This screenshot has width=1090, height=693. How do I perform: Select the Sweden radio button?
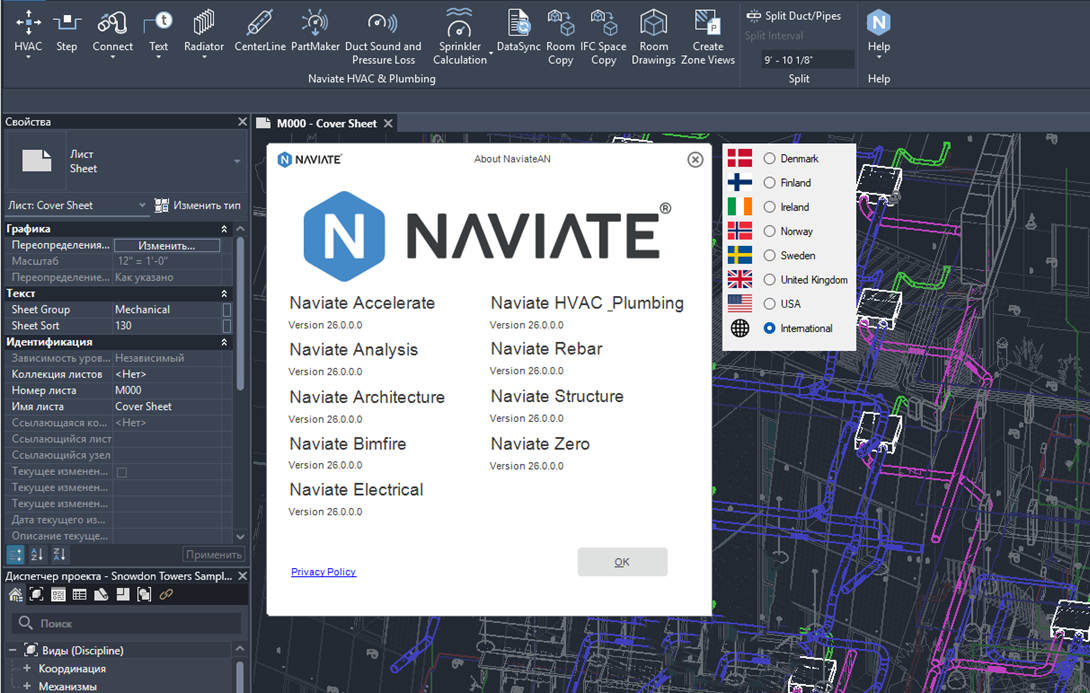click(770, 256)
